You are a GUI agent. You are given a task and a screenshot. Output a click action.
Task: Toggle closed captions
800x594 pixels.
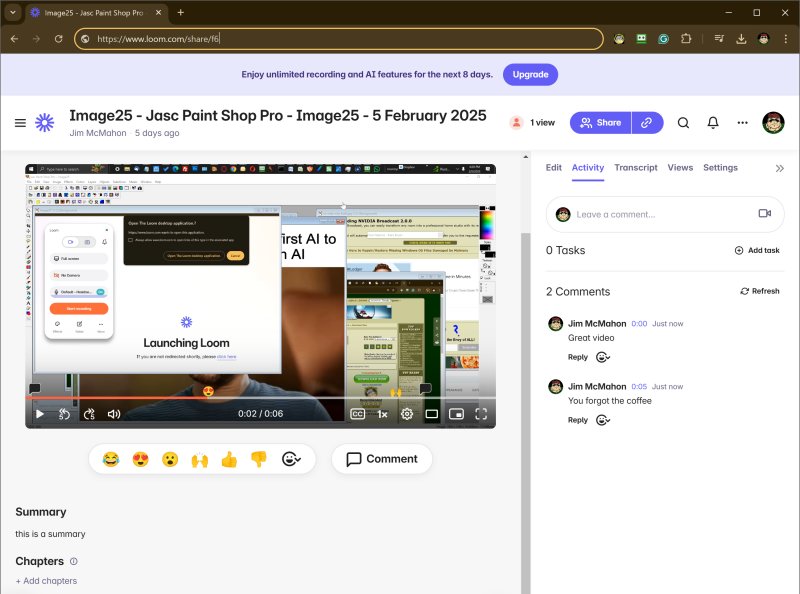[x=357, y=414]
